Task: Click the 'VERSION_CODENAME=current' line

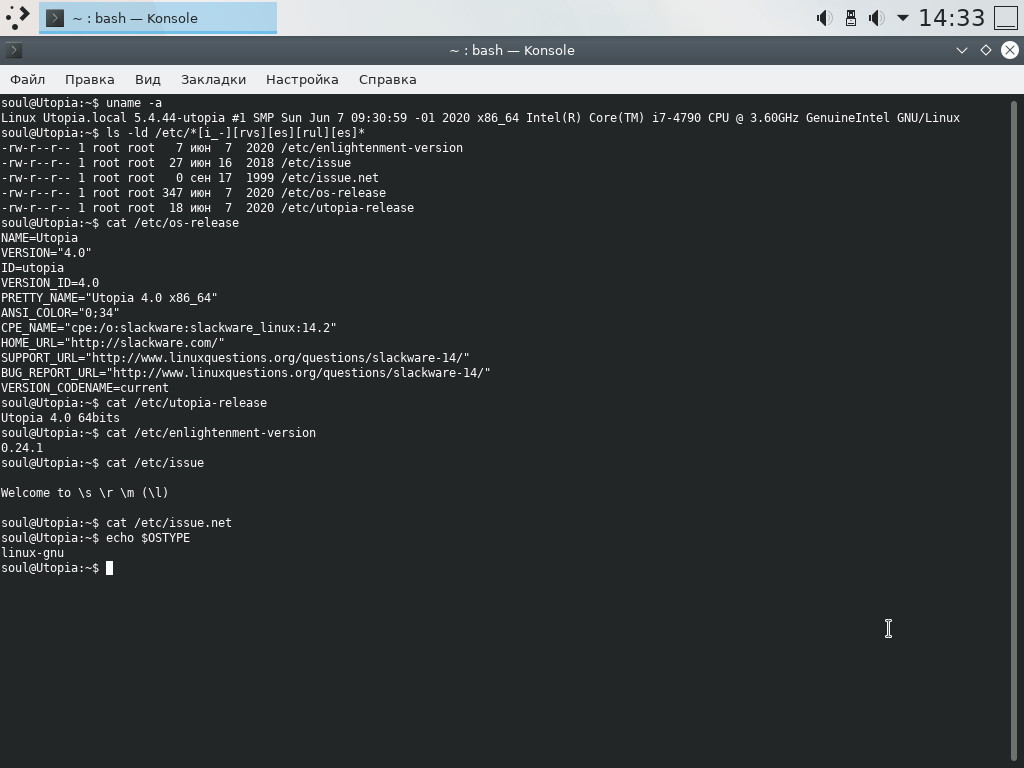Action: click(85, 388)
